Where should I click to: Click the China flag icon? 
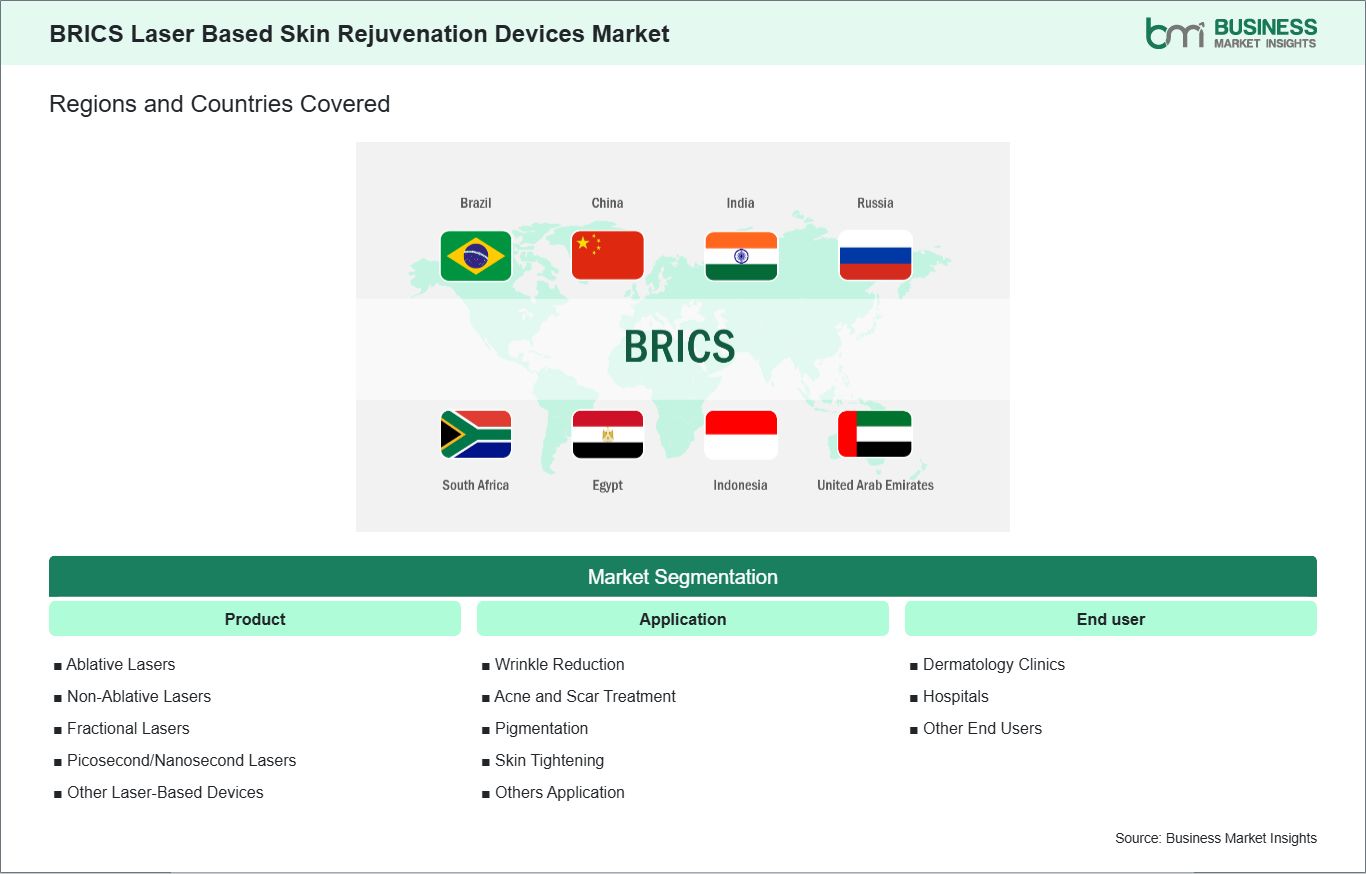(607, 256)
